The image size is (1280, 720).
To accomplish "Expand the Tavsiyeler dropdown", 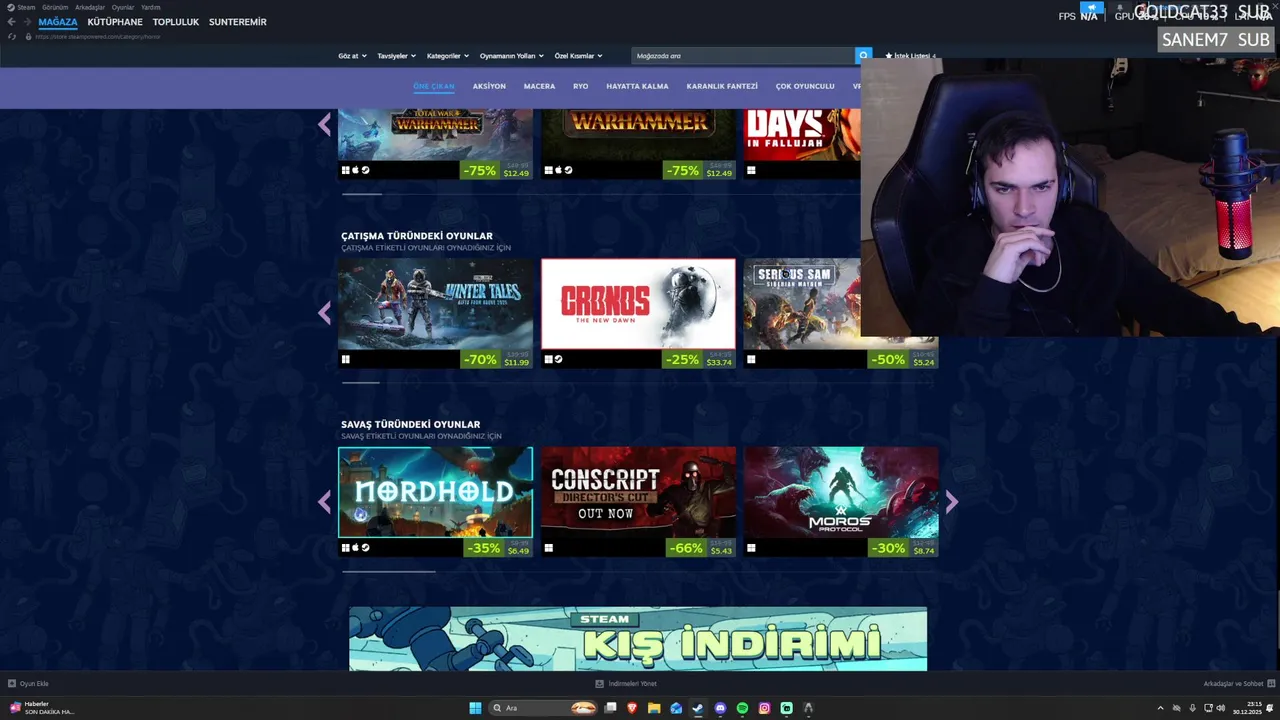I will tap(396, 56).
